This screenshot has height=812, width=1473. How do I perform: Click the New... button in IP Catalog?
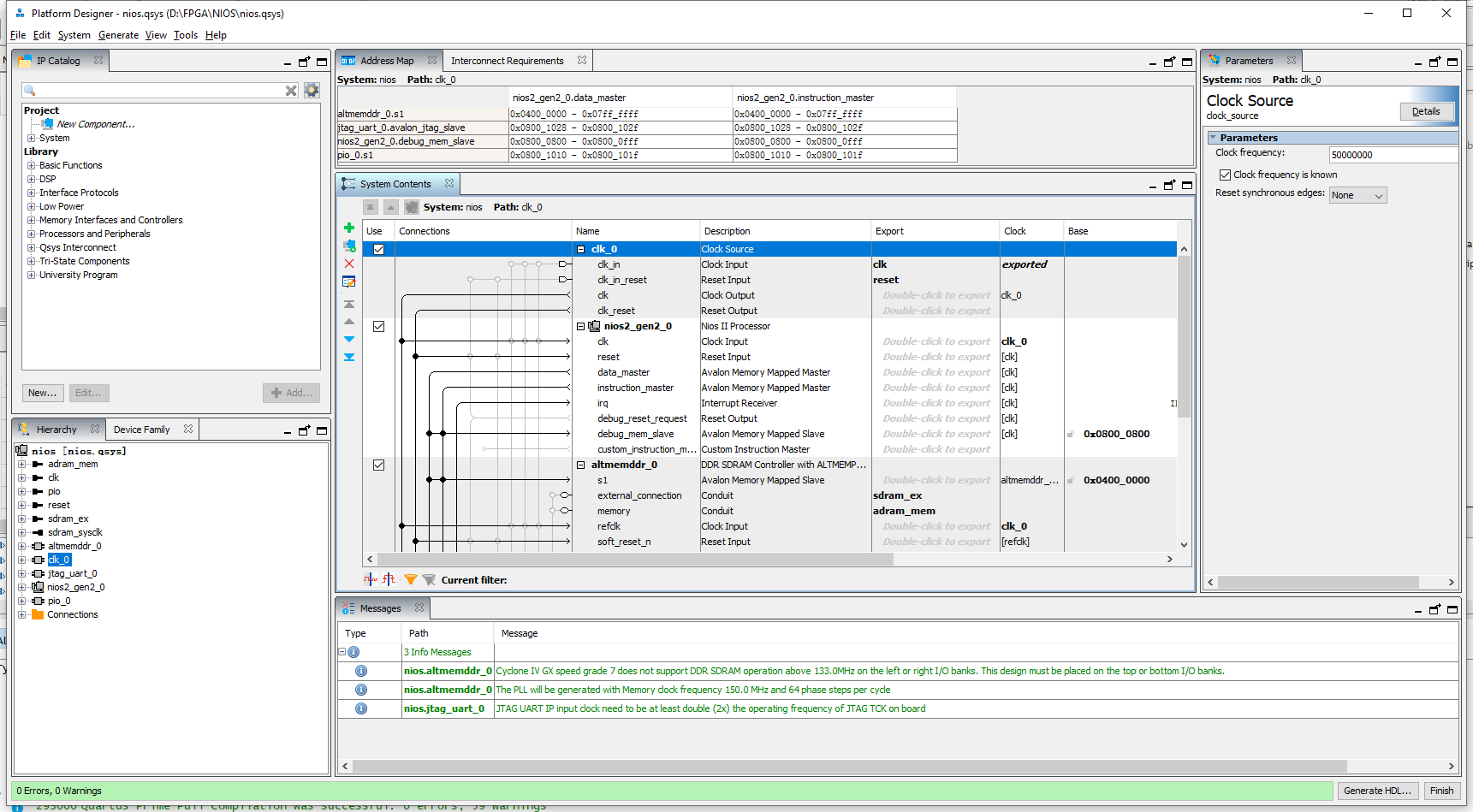(43, 393)
